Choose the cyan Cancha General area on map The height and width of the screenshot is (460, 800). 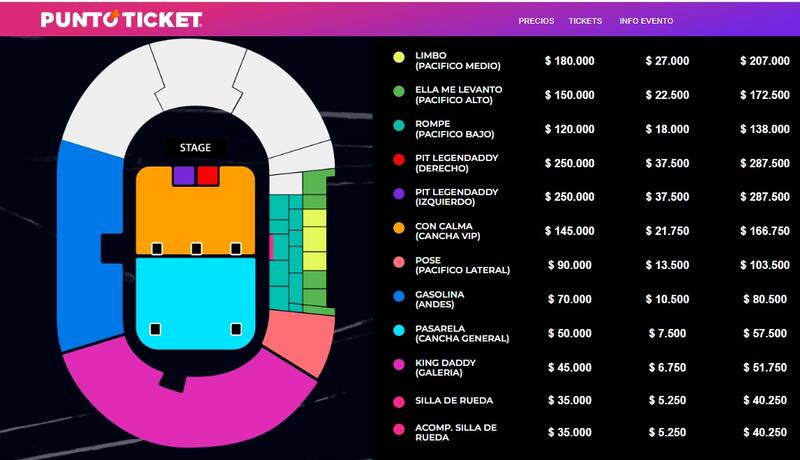(195, 295)
